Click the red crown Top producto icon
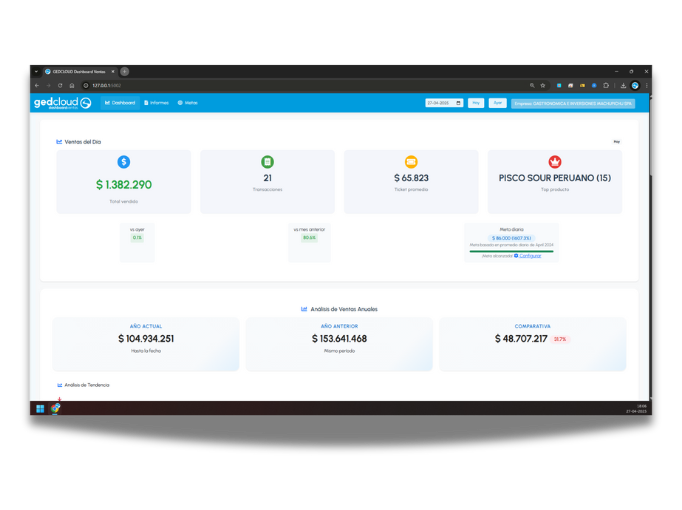The width and height of the screenshot is (682, 510). (x=555, y=162)
